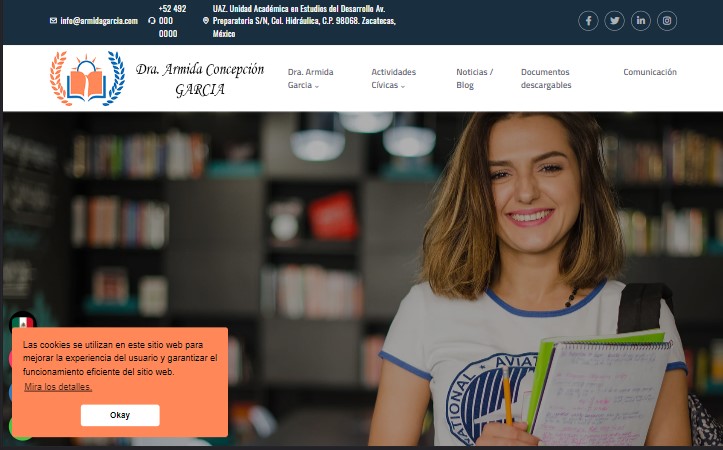Expand the Dra. Armida Garcia menu arrow
723x450 pixels.
317,86
